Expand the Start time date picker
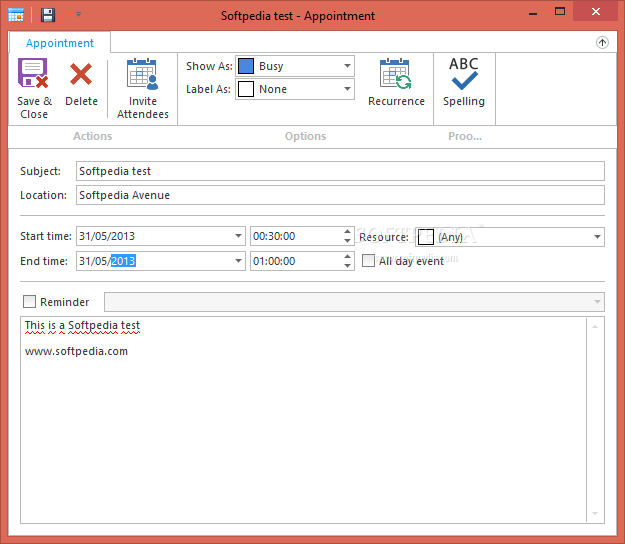The image size is (625, 544). [x=238, y=236]
